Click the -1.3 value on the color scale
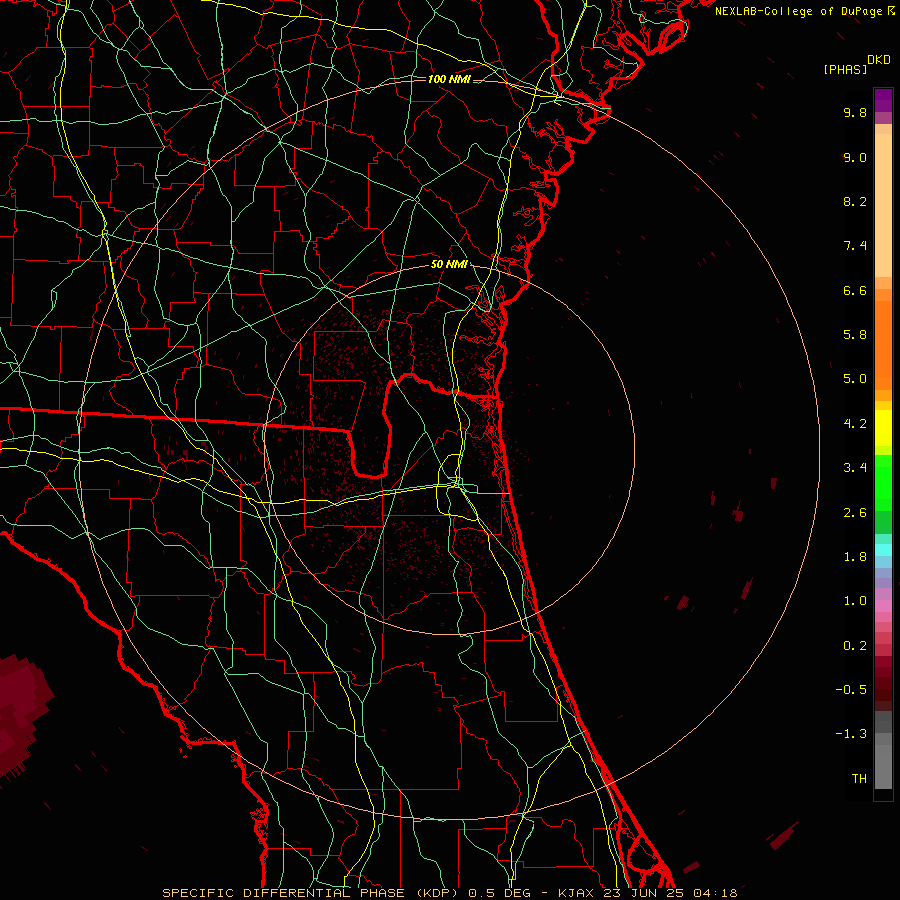Image resolution: width=900 pixels, height=900 pixels. point(851,734)
